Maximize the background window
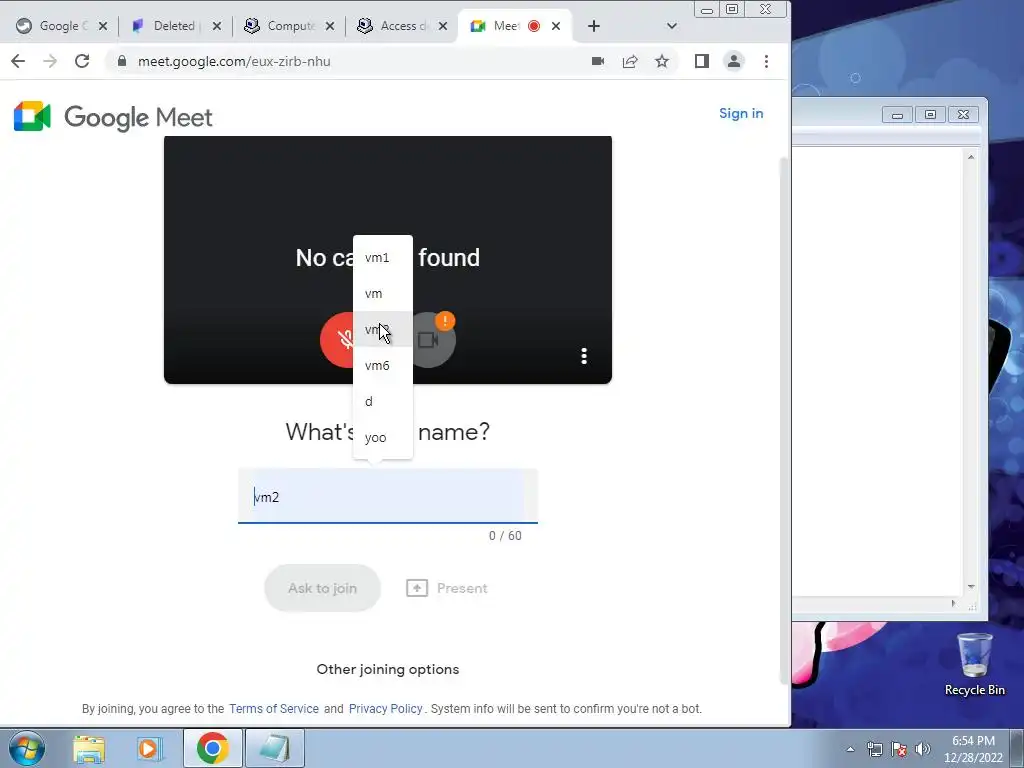 930,114
